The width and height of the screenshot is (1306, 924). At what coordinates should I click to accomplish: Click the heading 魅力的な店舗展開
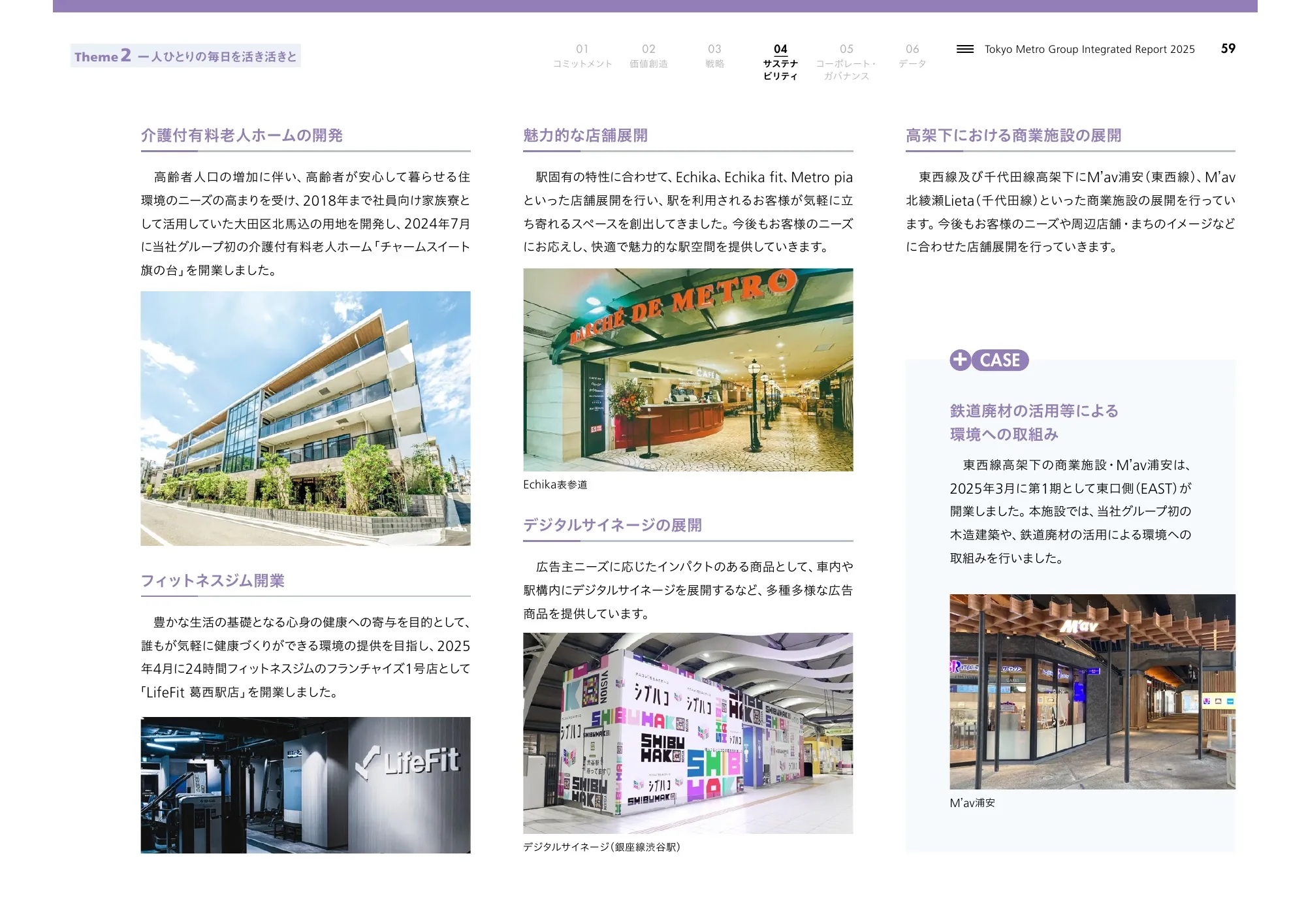click(585, 135)
